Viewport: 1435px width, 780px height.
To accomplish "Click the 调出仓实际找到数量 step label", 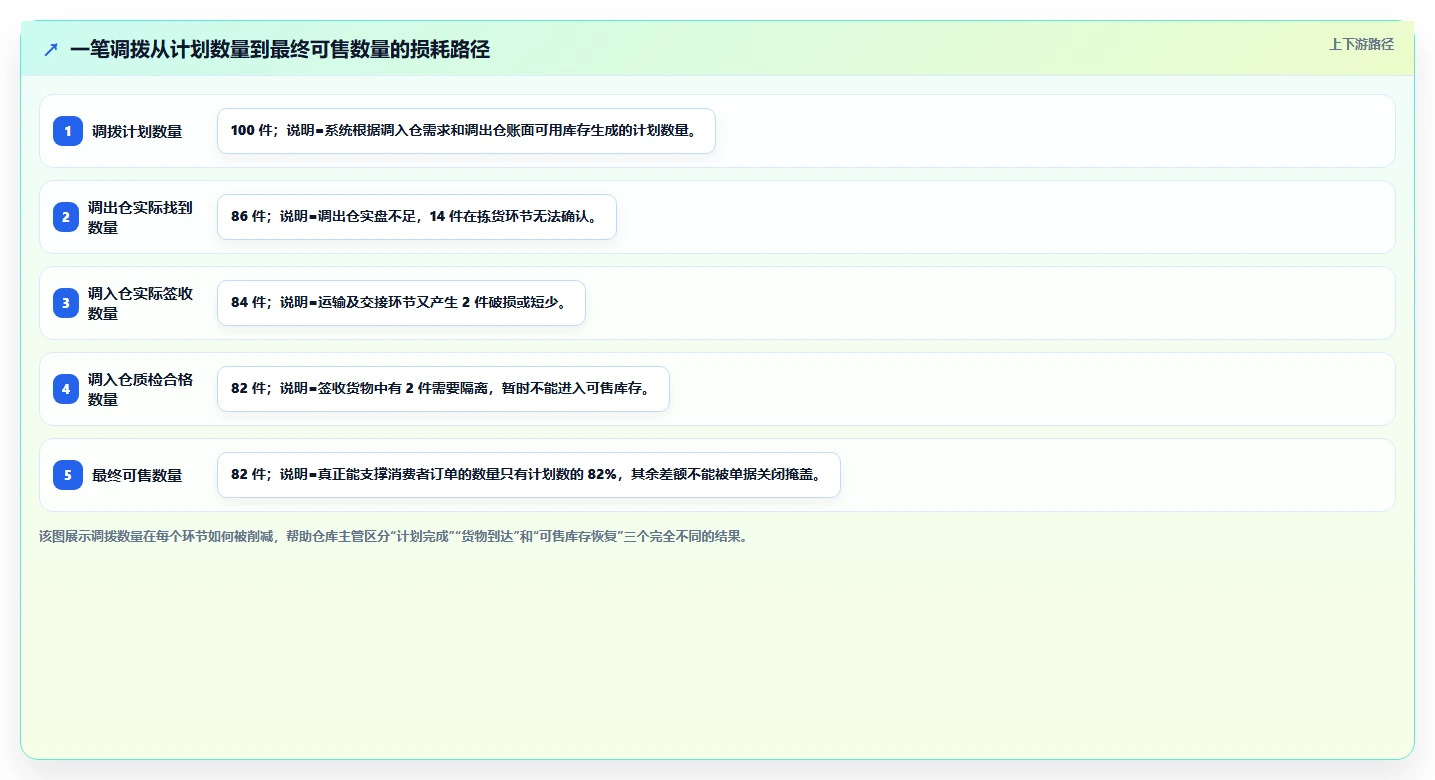I will (140, 217).
